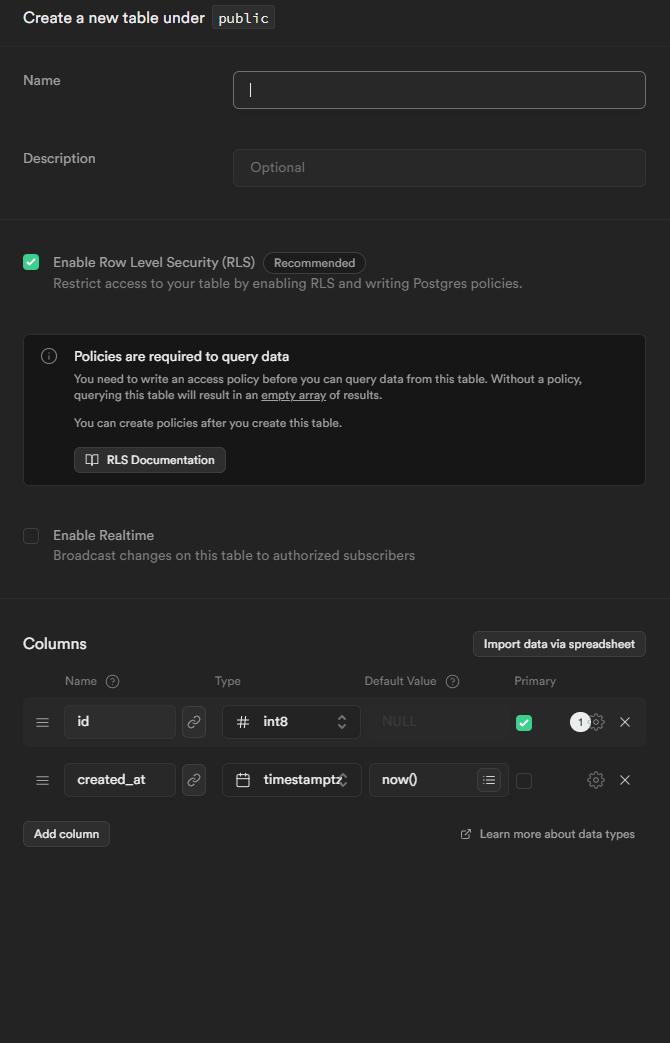Remove the id column with X icon
The image size is (670, 1043).
[x=625, y=722]
